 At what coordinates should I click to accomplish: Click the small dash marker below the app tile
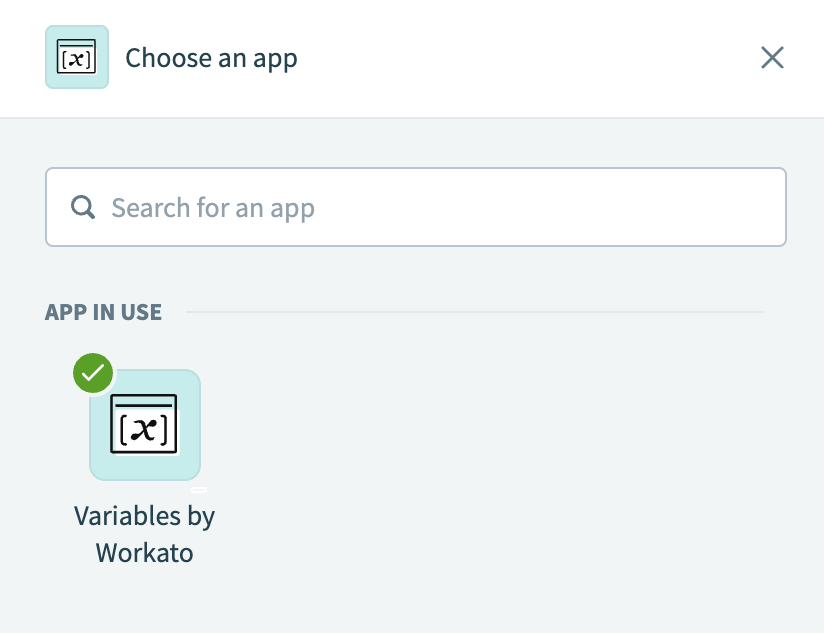[201, 489]
